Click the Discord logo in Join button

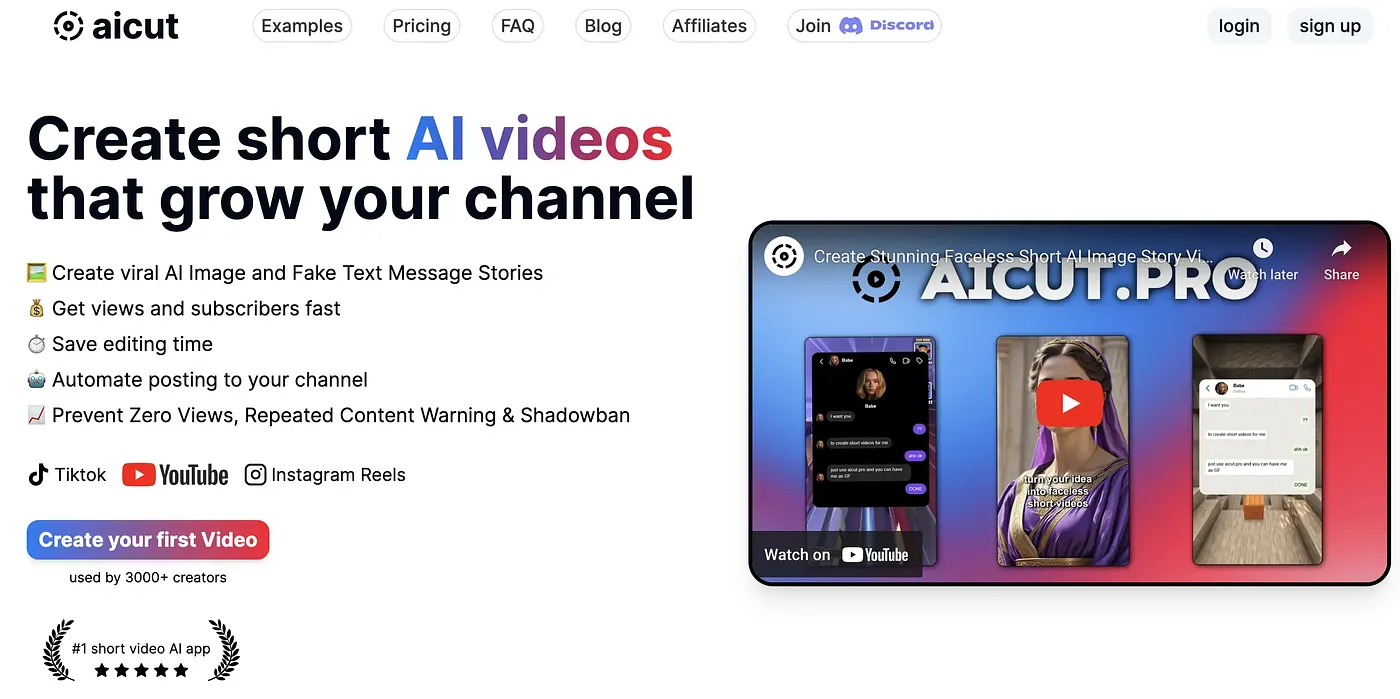point(851,26)
